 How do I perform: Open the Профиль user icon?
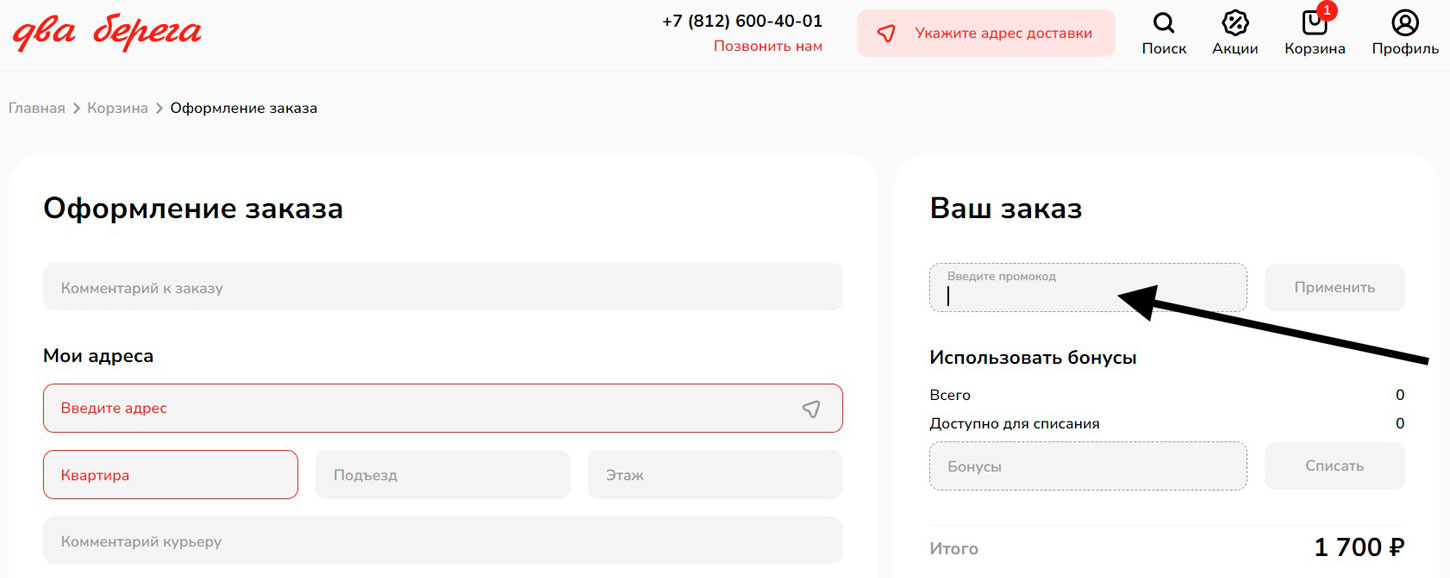(x=1405, y=33)
